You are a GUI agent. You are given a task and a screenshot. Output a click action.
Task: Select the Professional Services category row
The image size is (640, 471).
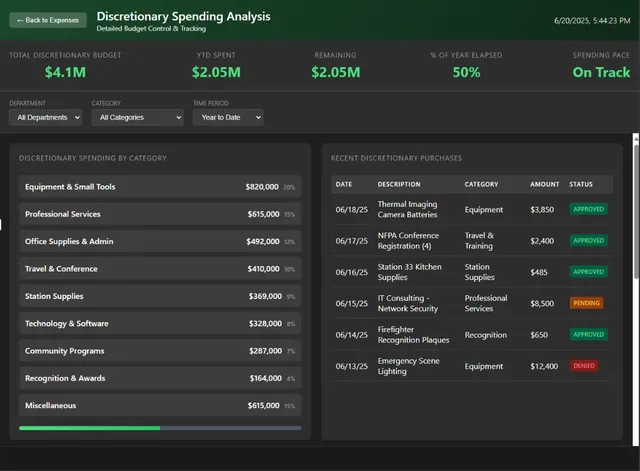pyautogui.click(x=160, y=214)
